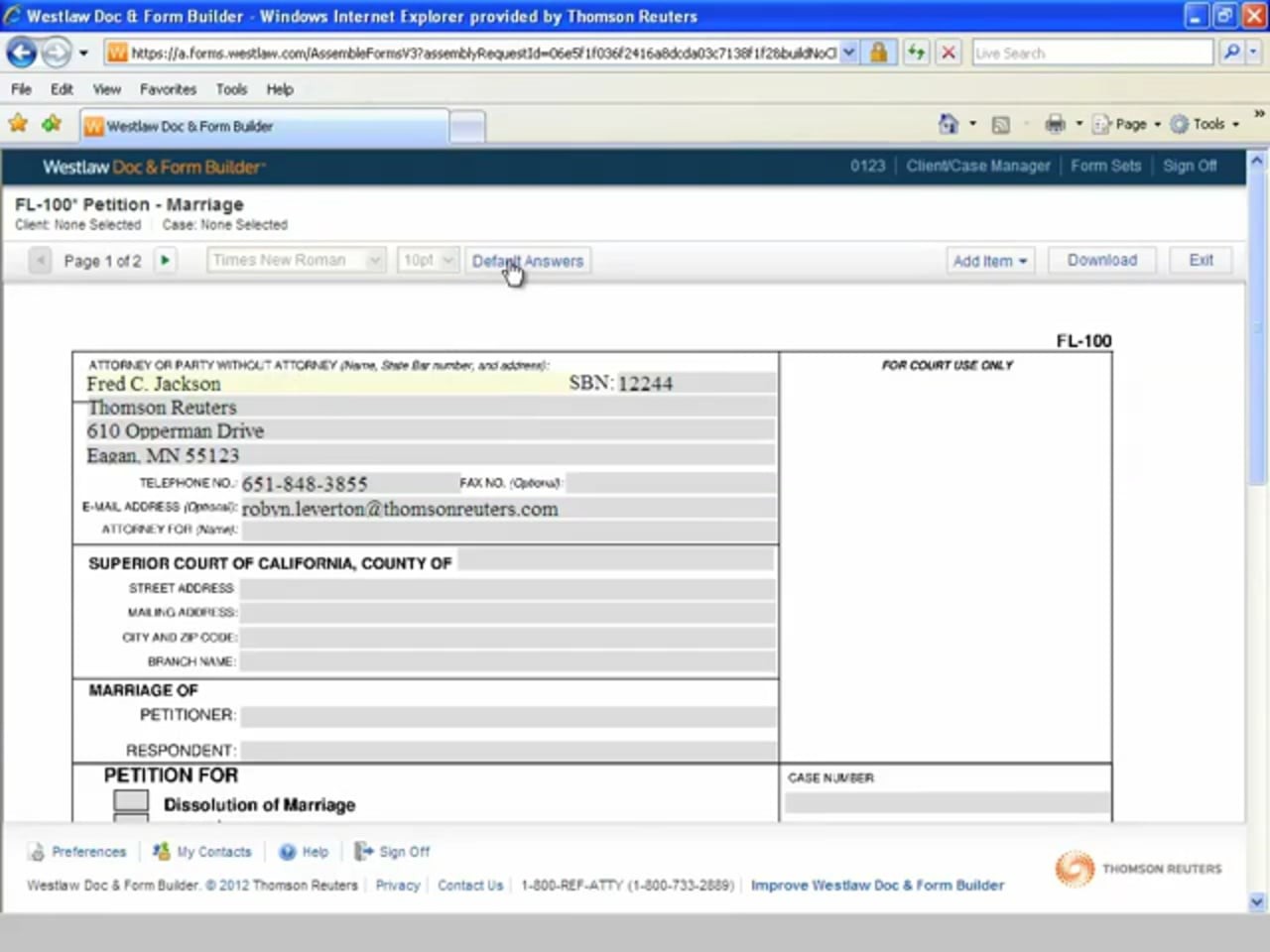1270x952 pixels.
Task: Click the Default Answers button
Action: click(528, 262)
